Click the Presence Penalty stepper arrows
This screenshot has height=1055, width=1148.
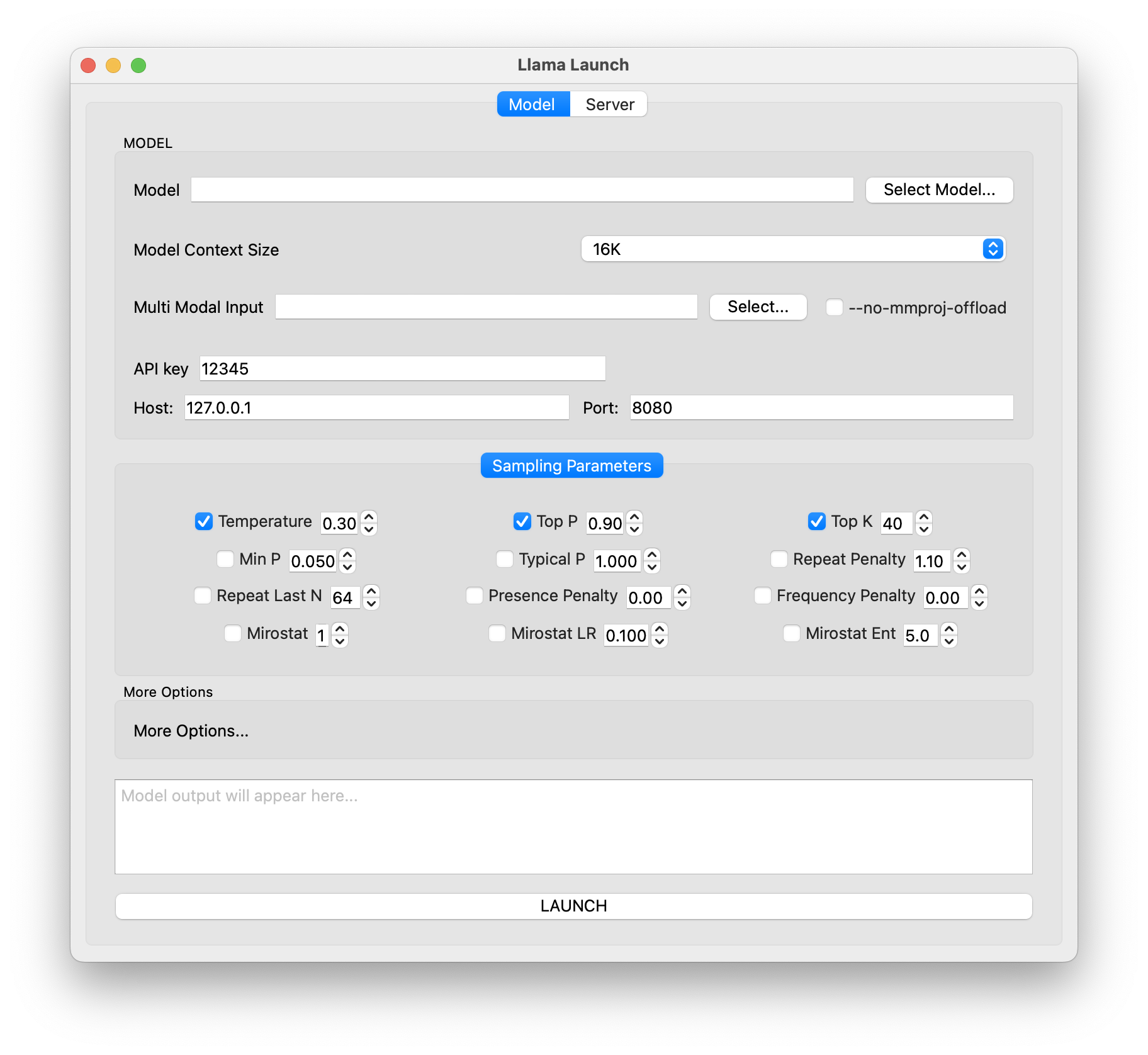(682, 597)
